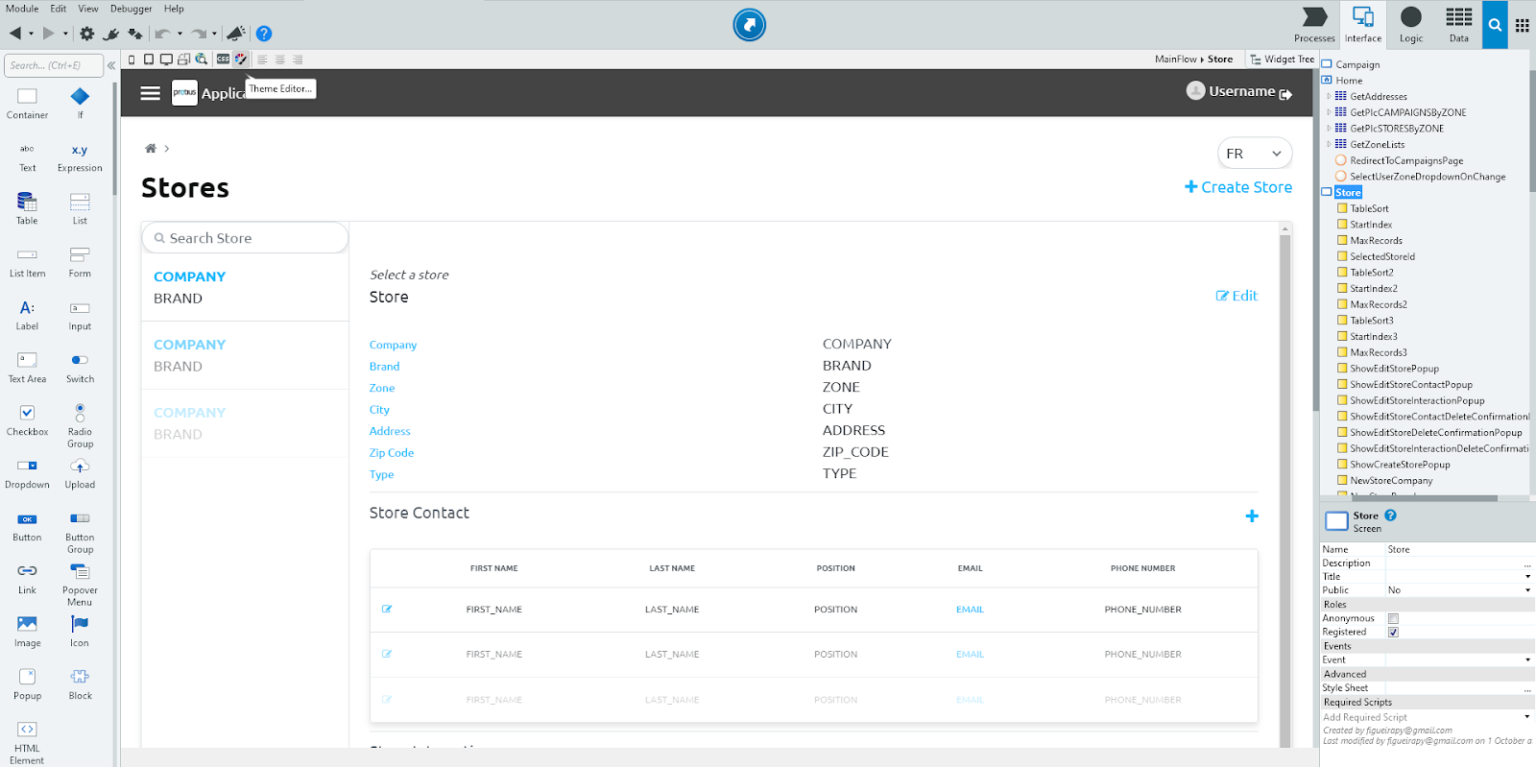This screenshot has width=1536, height=767.
Task: Click the Search Store input field
Action: [245, 238]
